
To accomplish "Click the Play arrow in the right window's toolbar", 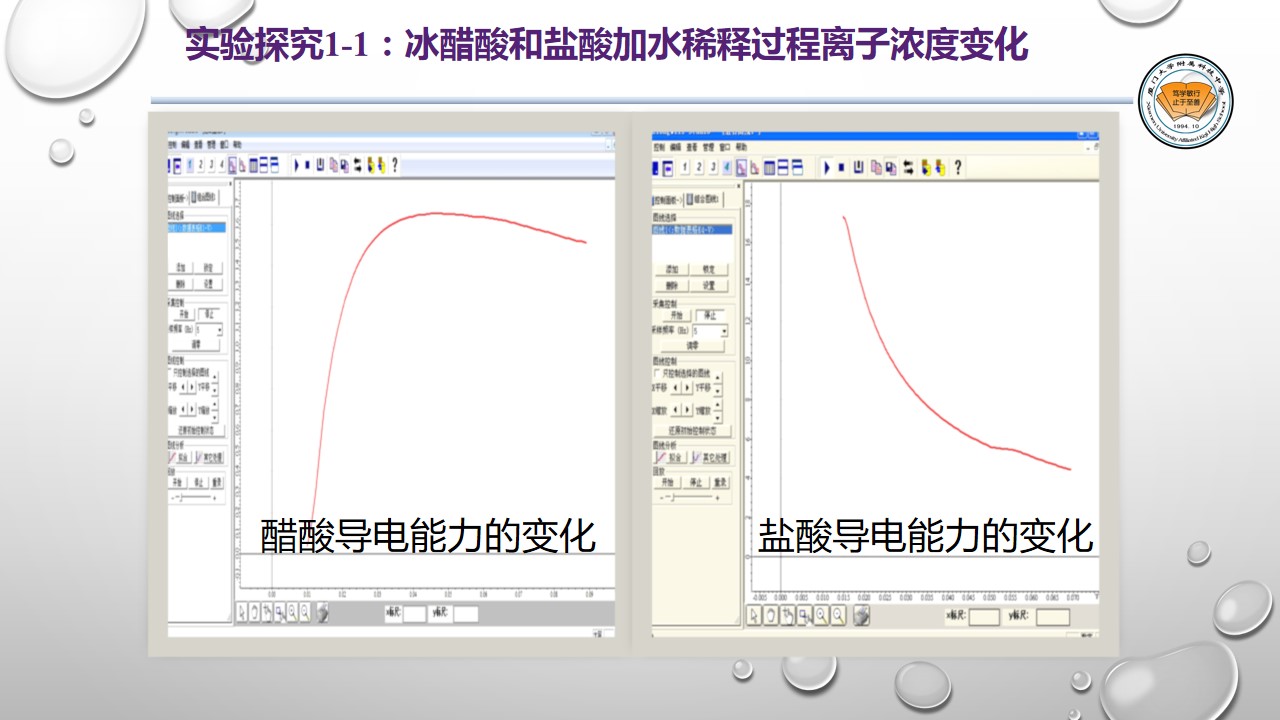I will click(x=827, y=167).
